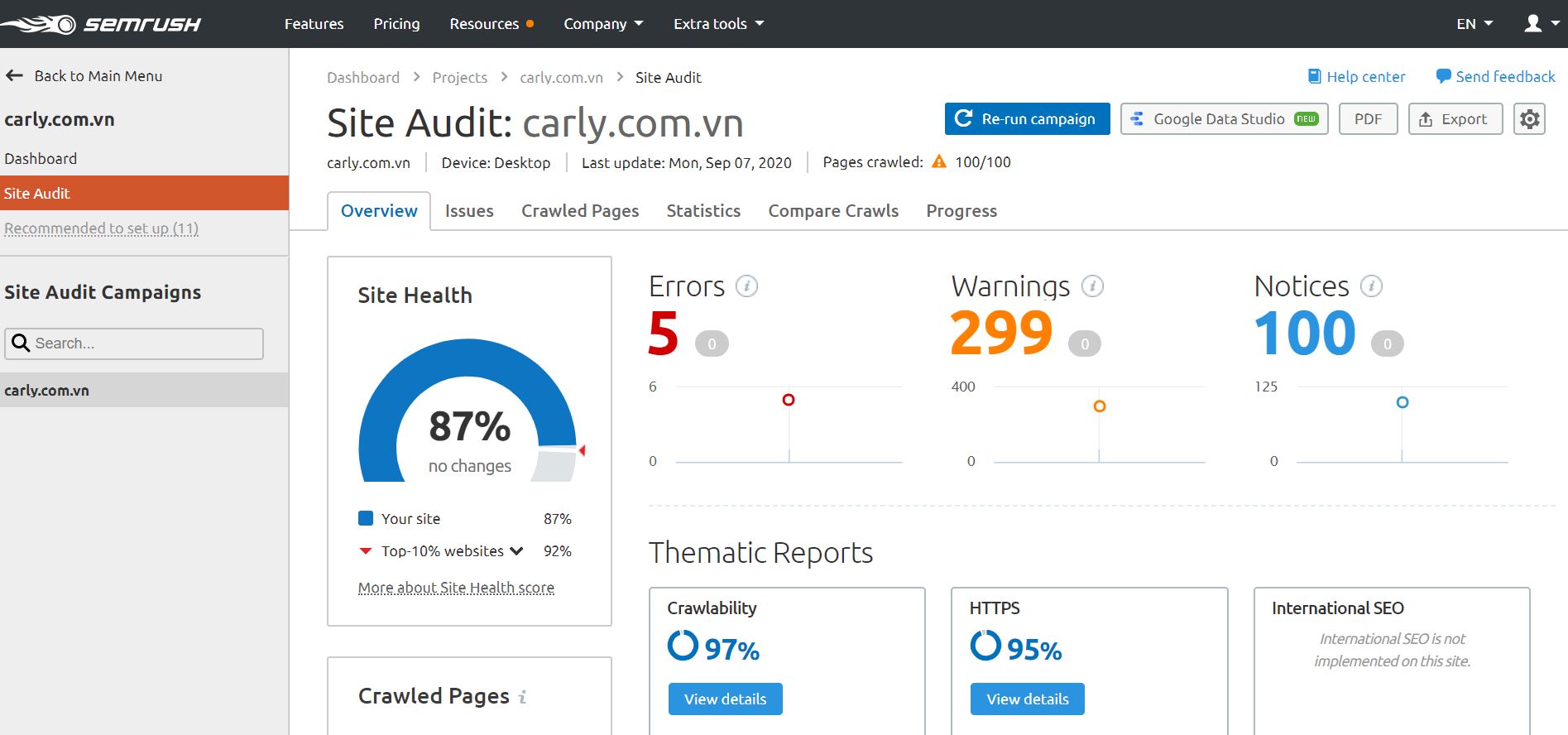Open the Company dropdown menu
This screenshot has width=1568, height=735.
(603, 24)
